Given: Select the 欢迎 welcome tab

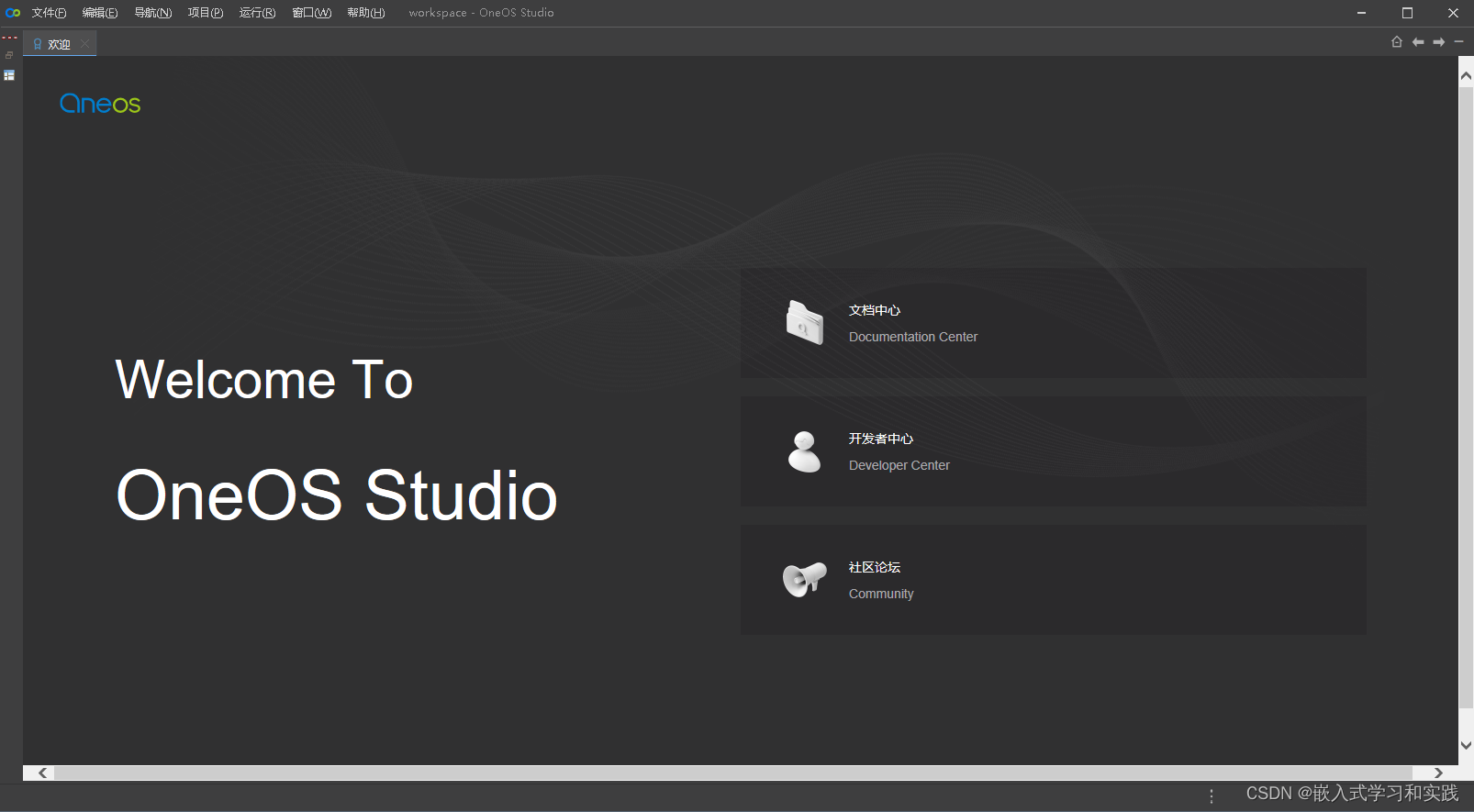Looking at the screenshot, I should click(59, 44).
